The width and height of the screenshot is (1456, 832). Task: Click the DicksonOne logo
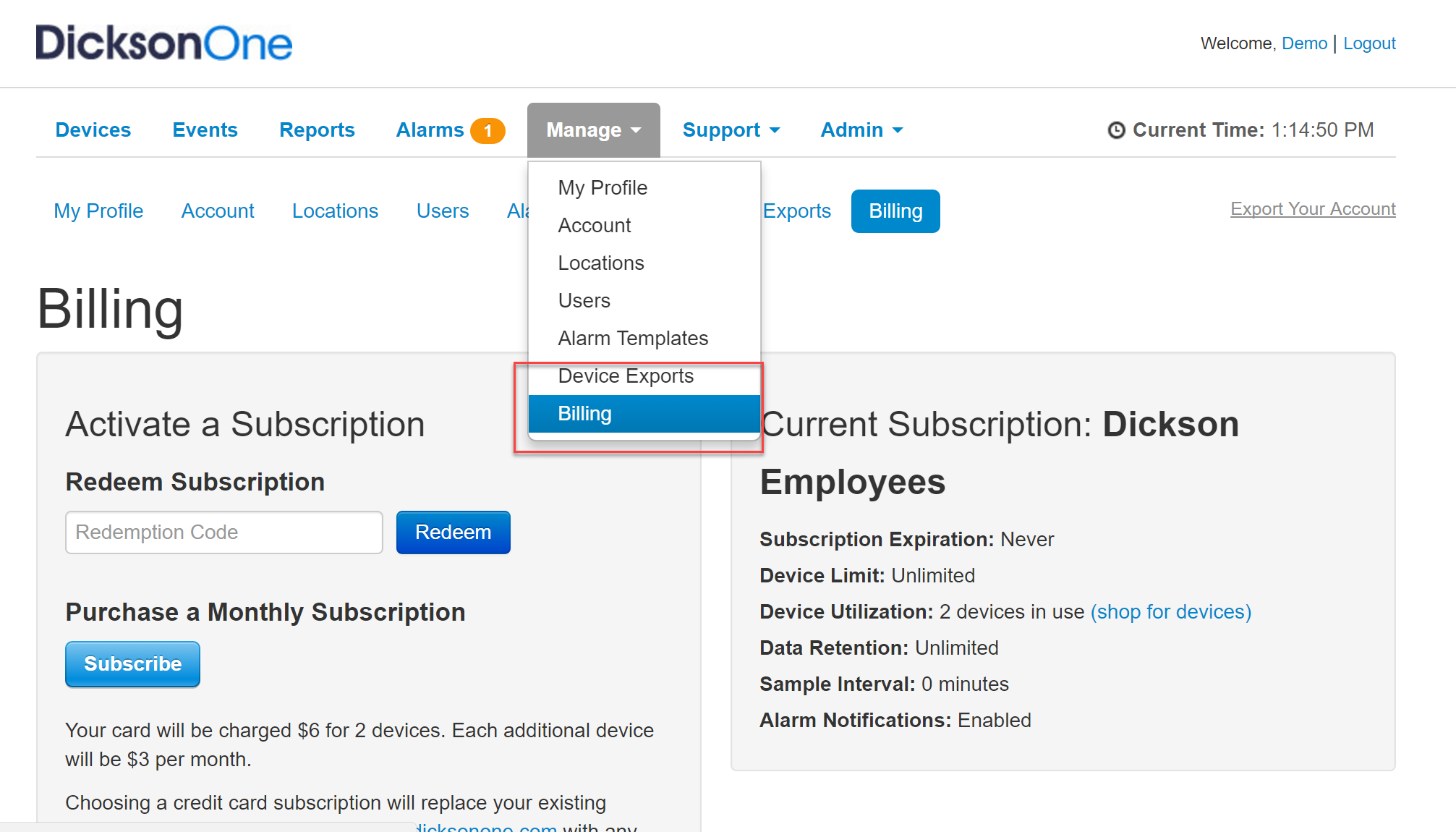click(164, 43)
